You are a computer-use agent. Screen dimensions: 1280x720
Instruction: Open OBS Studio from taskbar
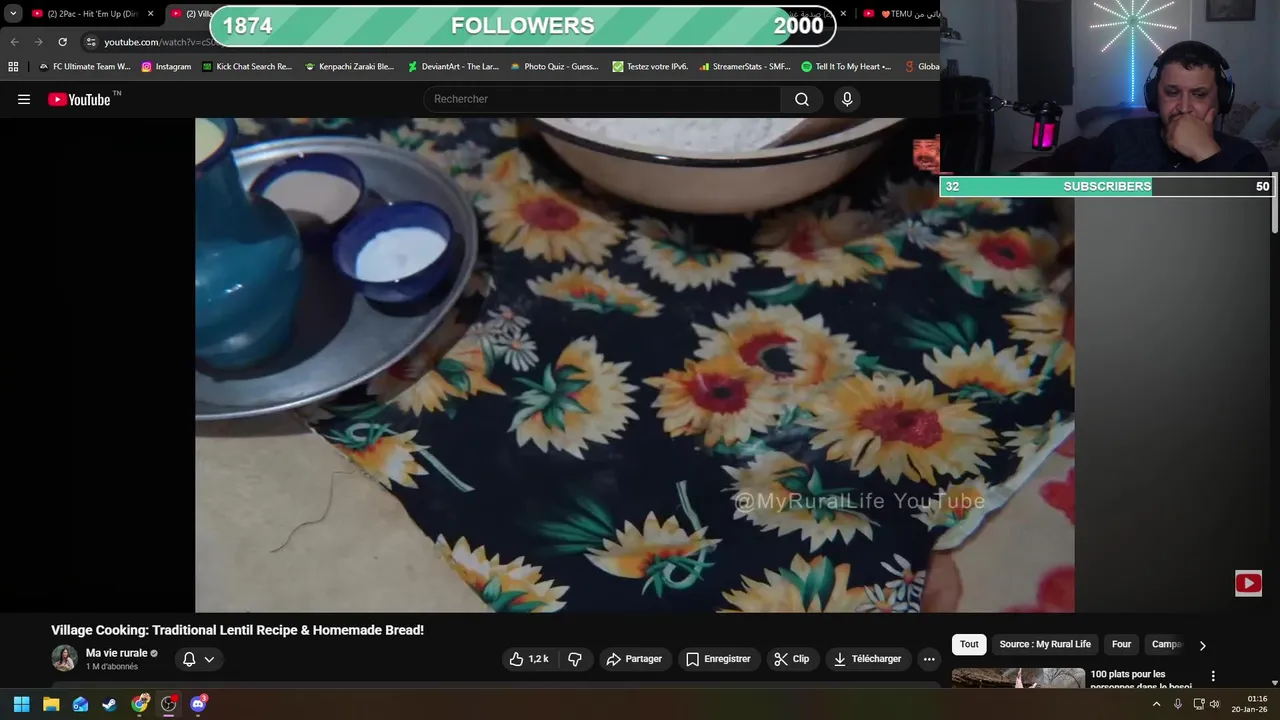[x=169, y=704]
